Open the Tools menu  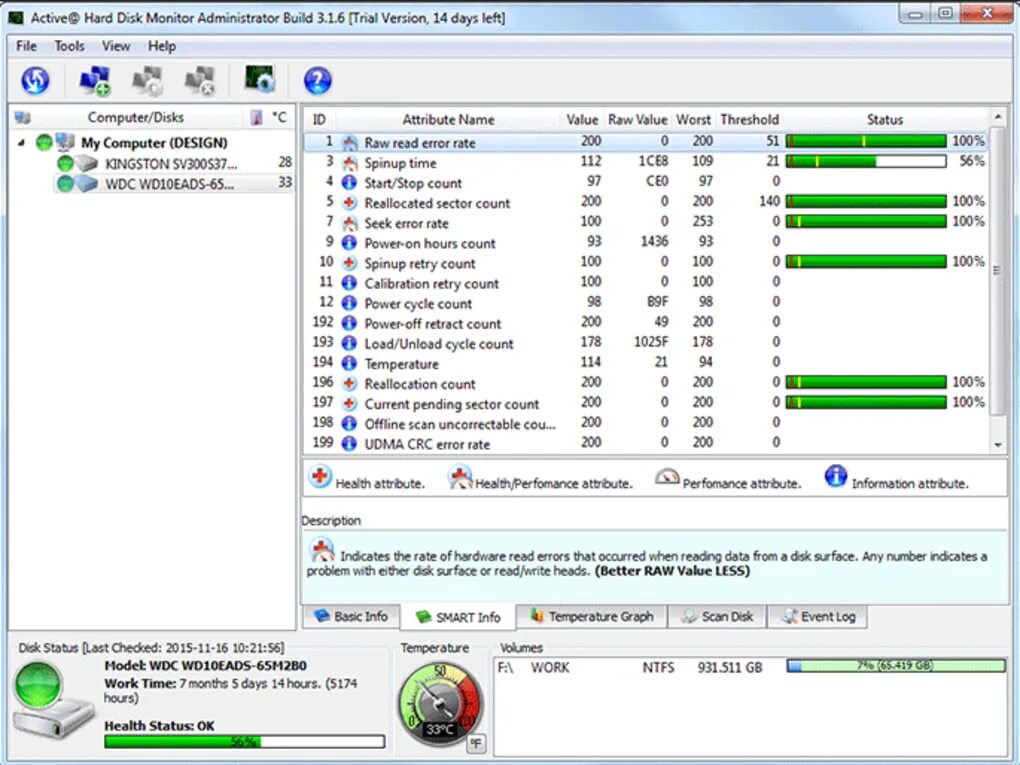(69, 46)
